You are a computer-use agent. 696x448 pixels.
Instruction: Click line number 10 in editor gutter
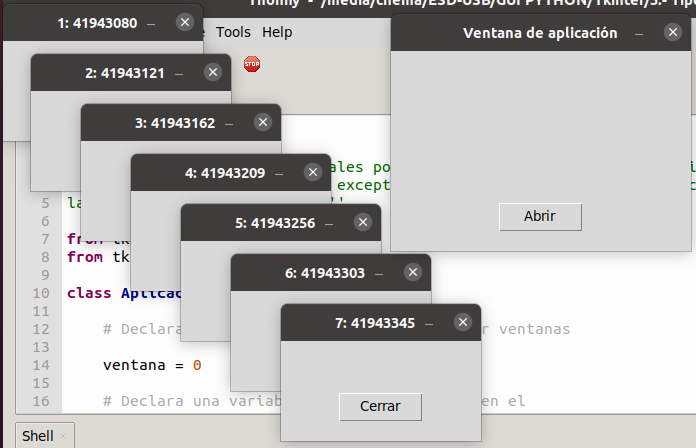[x=41, y=293]
